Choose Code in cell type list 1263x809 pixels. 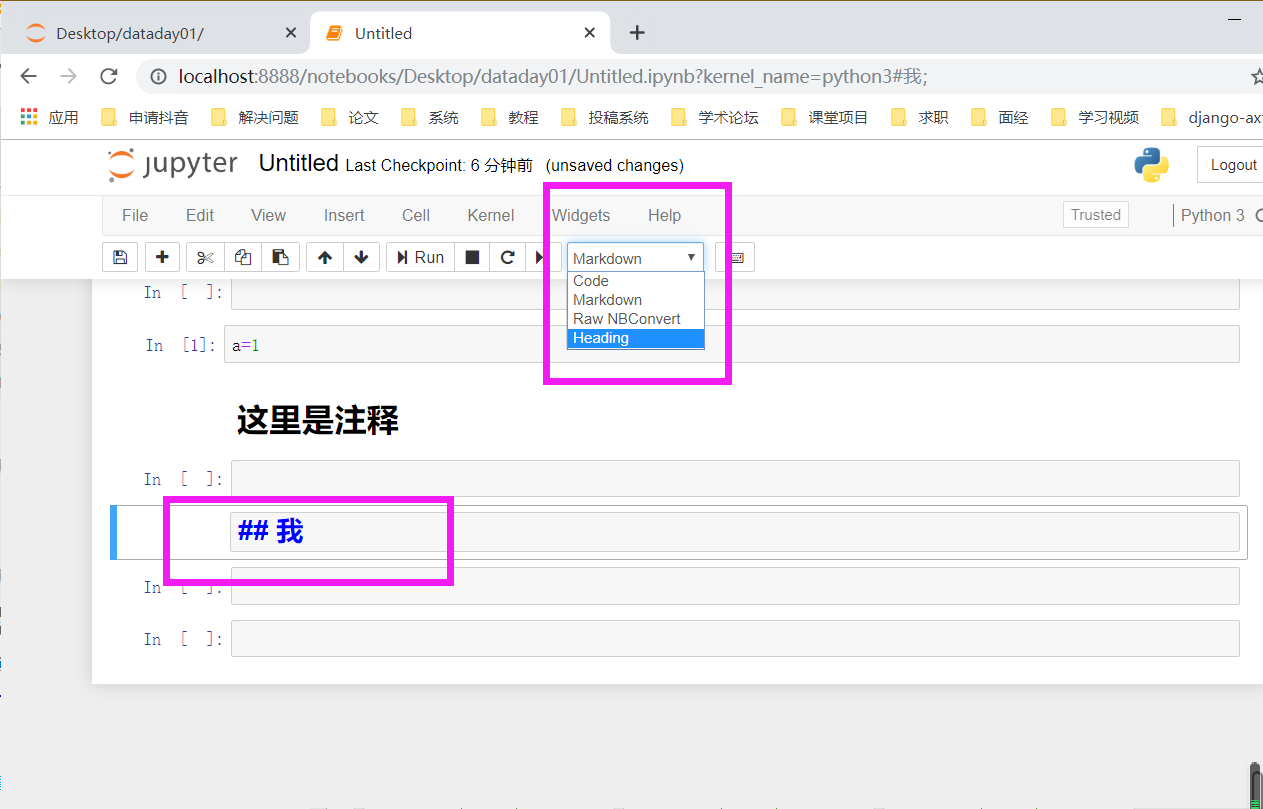pyautogui.click(x=635, y=281)
